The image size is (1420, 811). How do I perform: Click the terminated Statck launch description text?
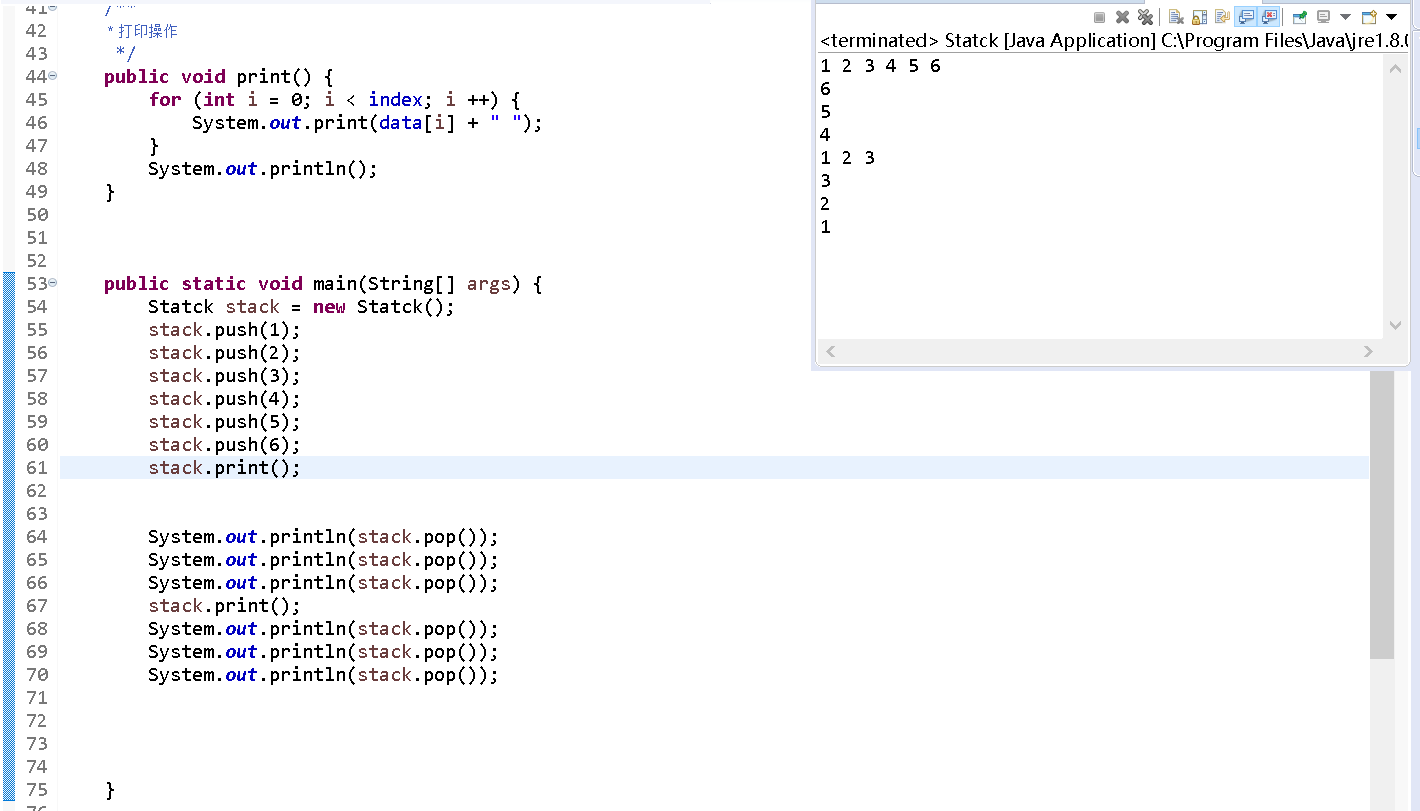pos(1113,41)
